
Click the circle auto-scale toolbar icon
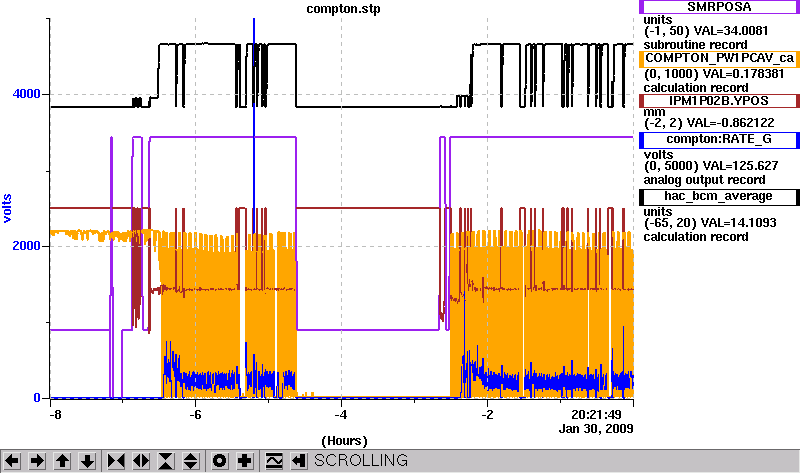(220, 461)
